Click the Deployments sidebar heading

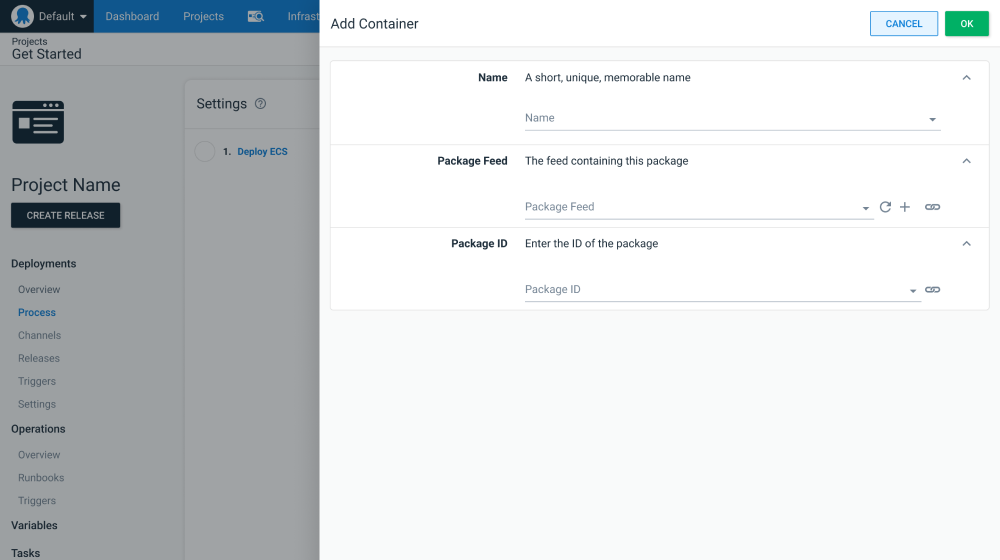[x=43, y=263]
